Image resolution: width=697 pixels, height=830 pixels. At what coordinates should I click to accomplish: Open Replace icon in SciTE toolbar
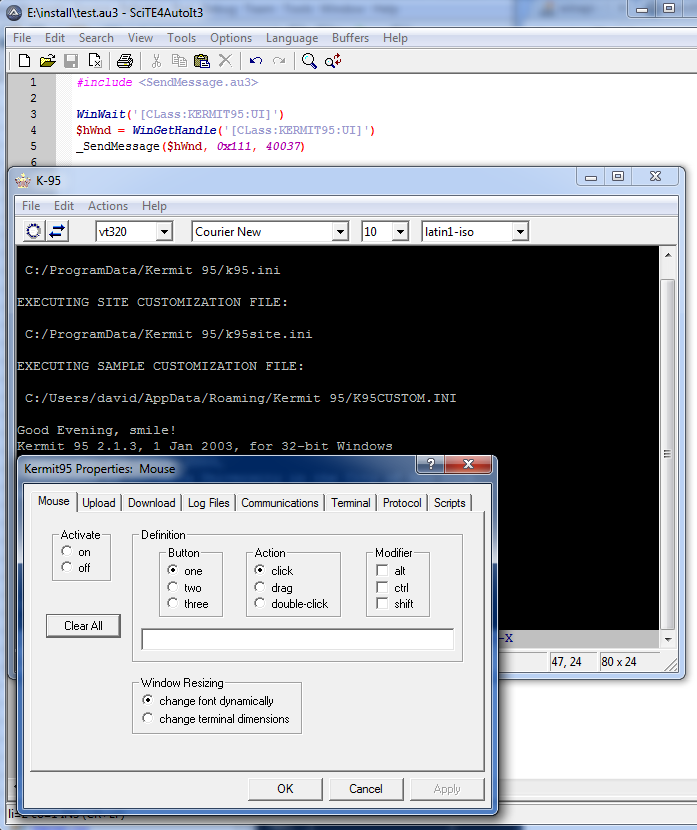point(333,61)
